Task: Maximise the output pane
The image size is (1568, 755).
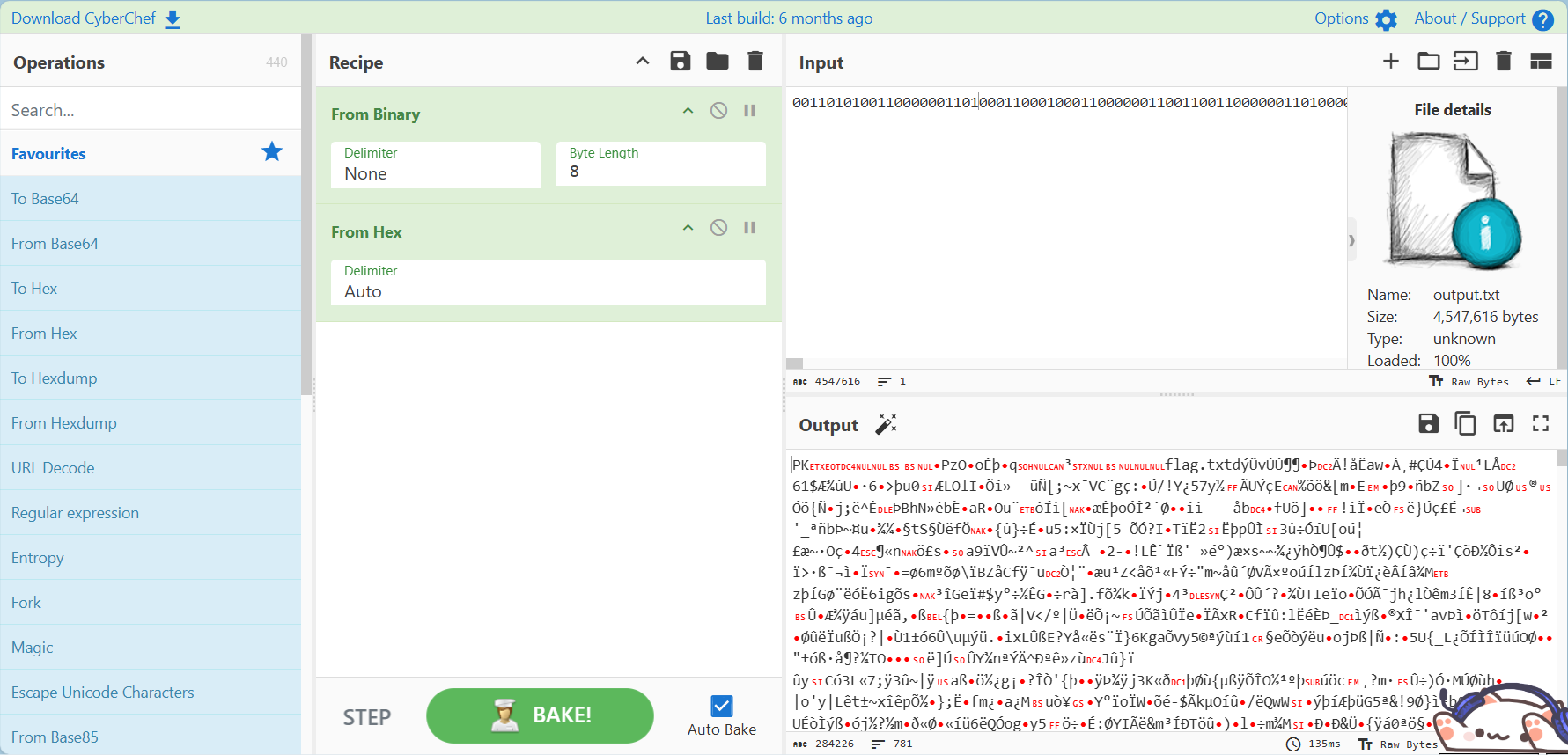Action: click(x=1541, y=424)
